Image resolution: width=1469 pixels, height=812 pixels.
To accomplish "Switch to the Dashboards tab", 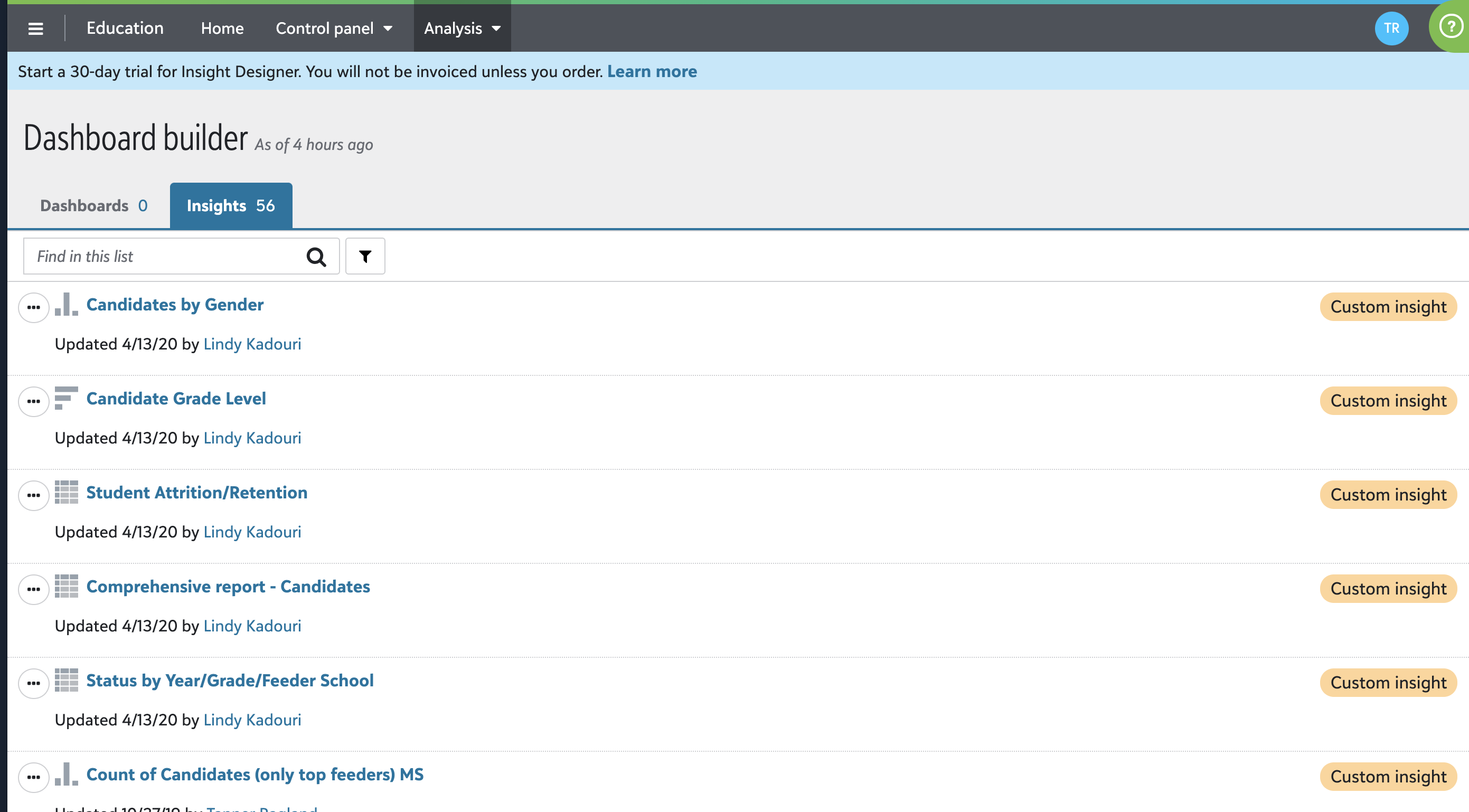I will point(93,205).
